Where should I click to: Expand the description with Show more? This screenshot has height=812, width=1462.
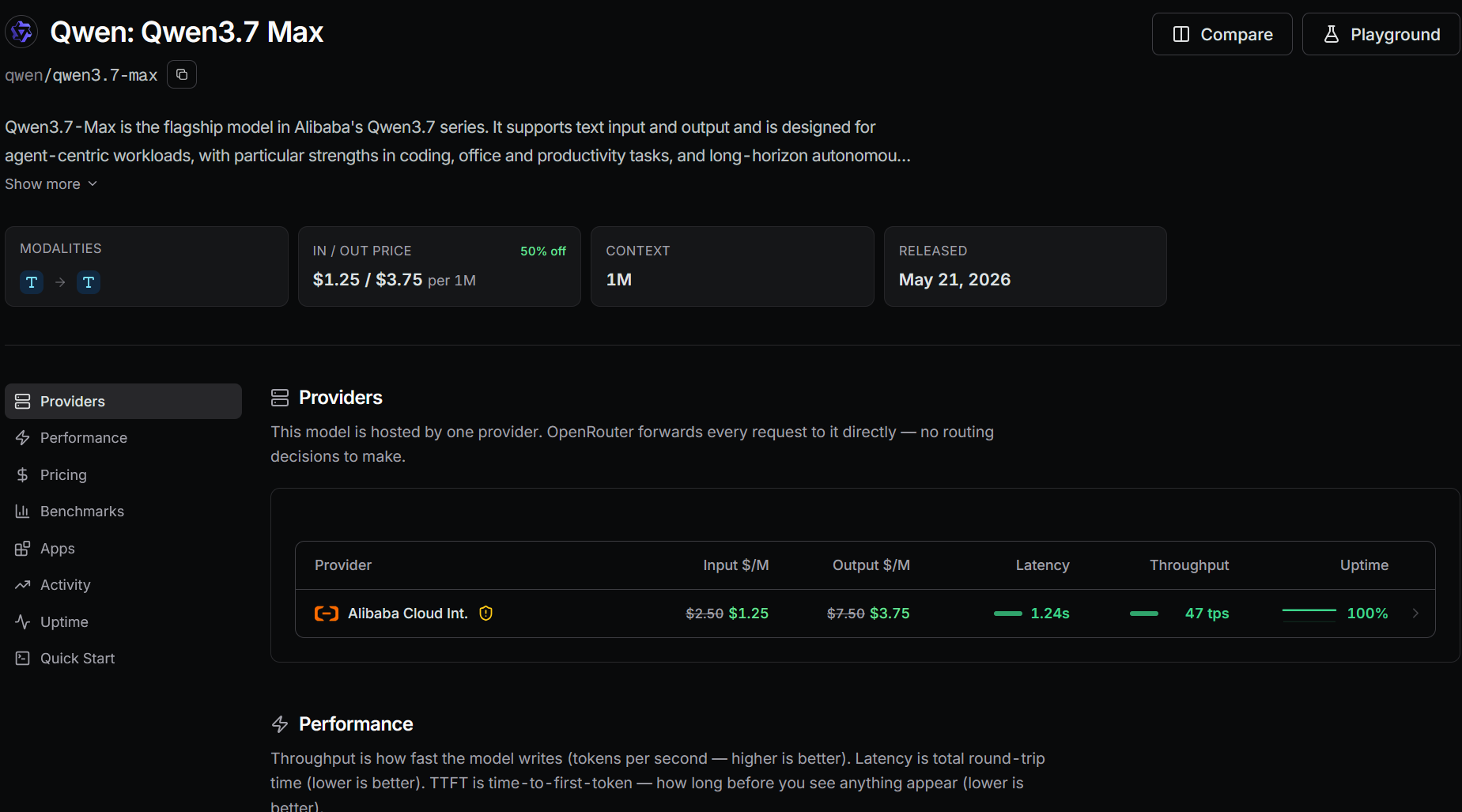click(51, 183)
